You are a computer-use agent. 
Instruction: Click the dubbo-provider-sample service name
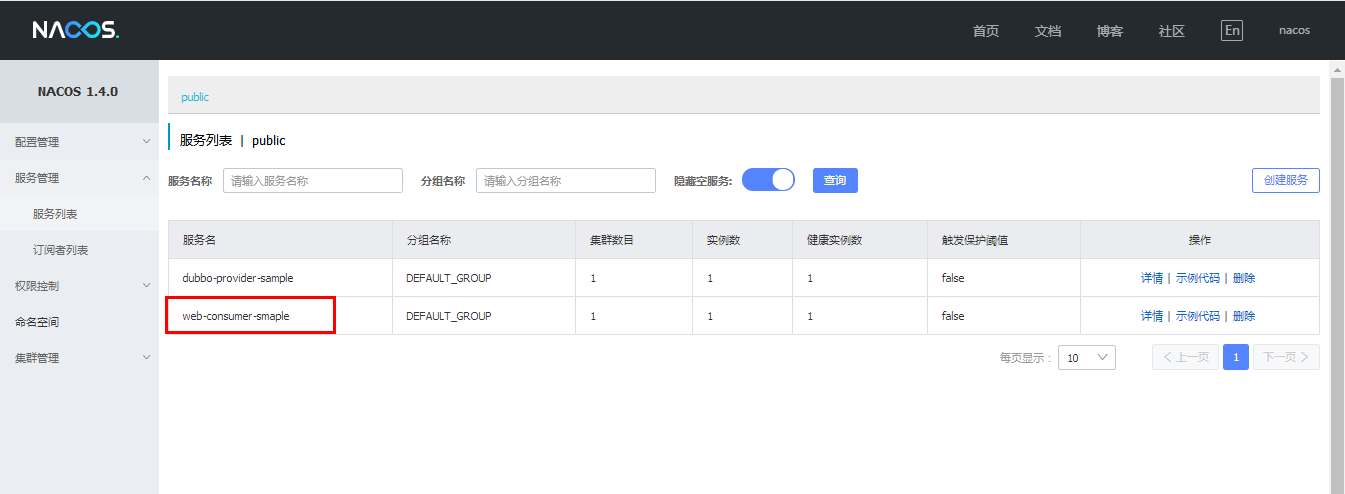[238, 278]
